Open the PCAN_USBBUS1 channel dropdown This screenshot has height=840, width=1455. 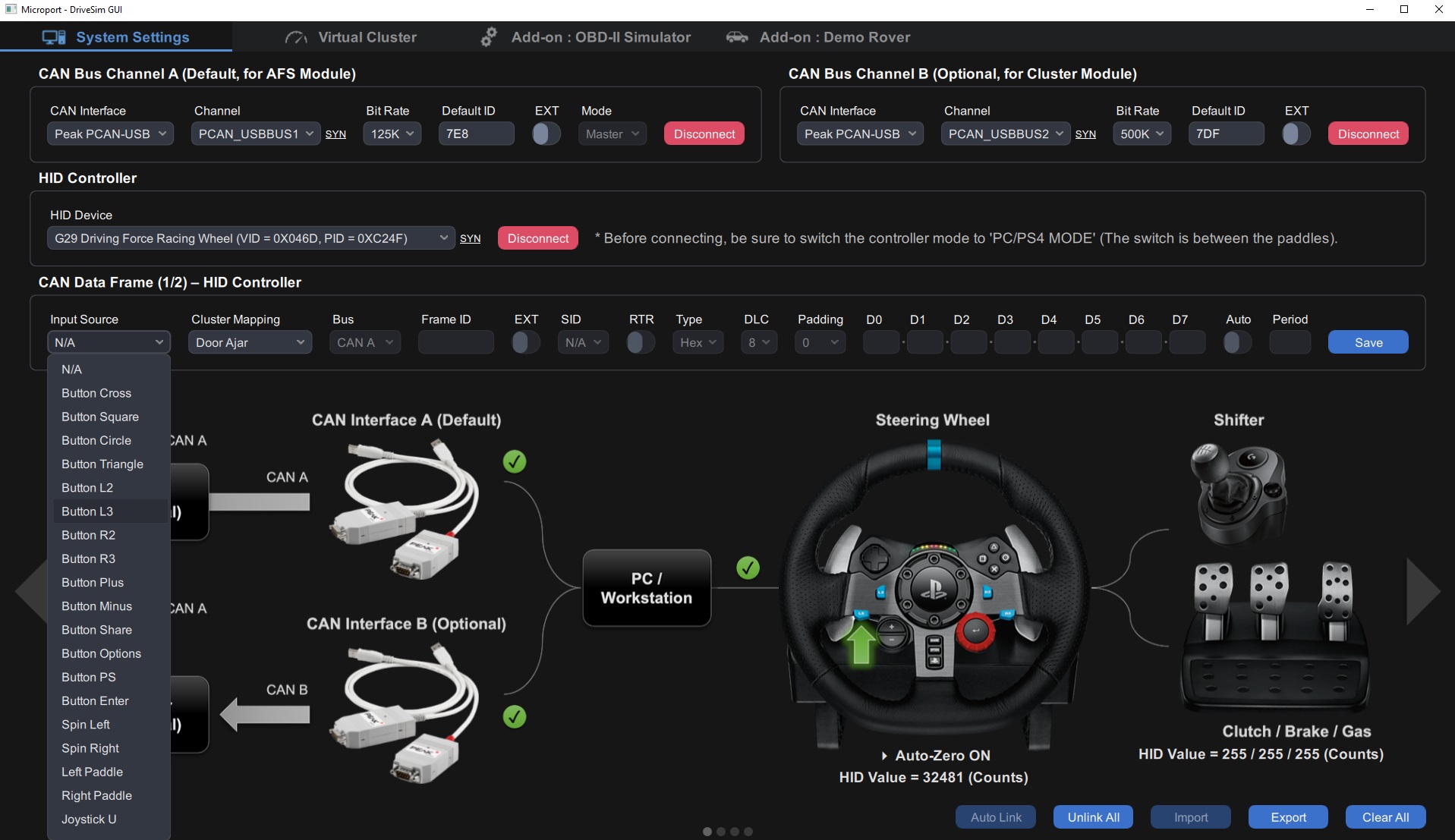(256, 134)
